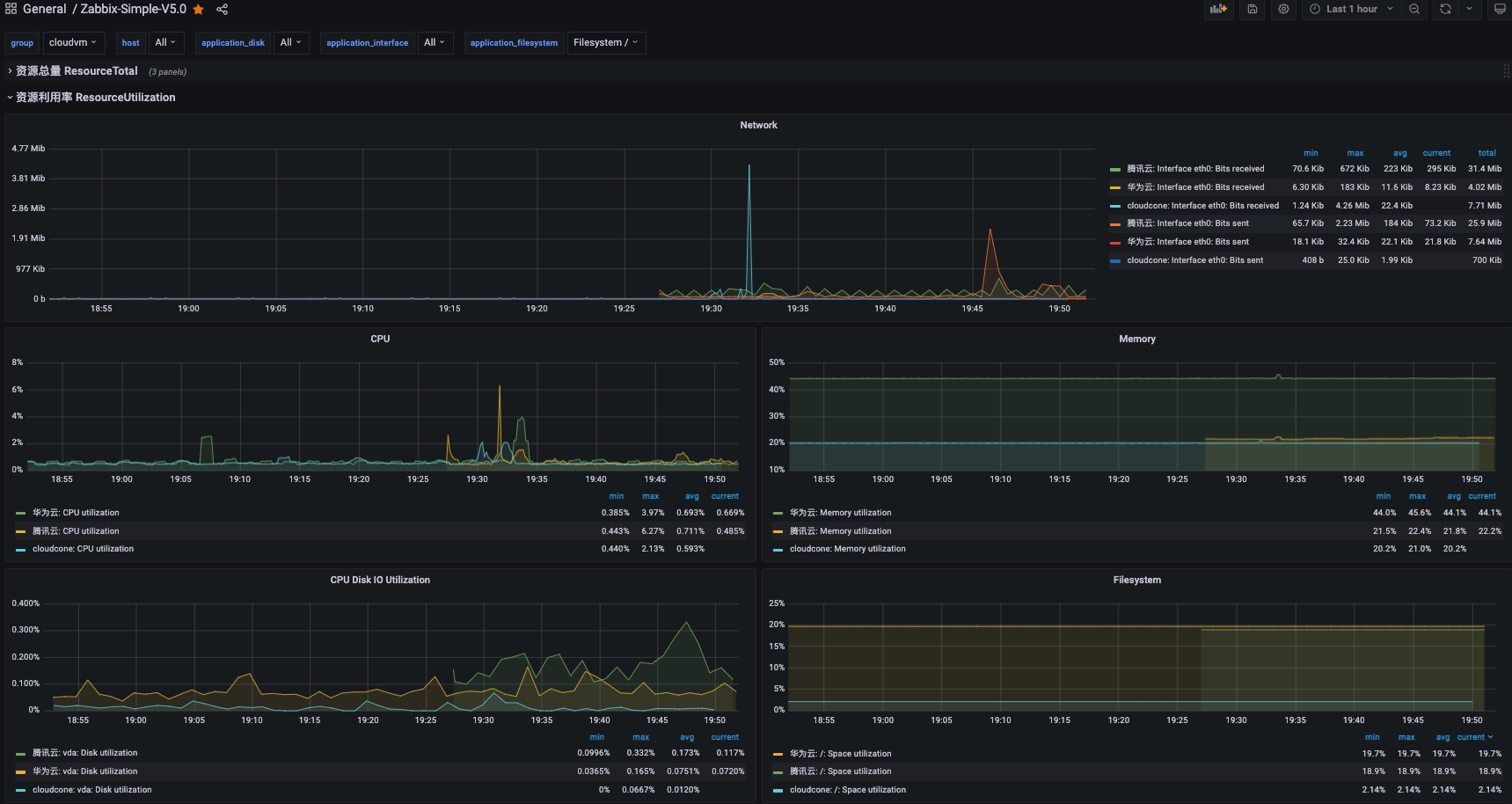The width and height of the screenshot is (1512, 804).
Task: Open the Filesystem panel title menu
Action: 1136,580
